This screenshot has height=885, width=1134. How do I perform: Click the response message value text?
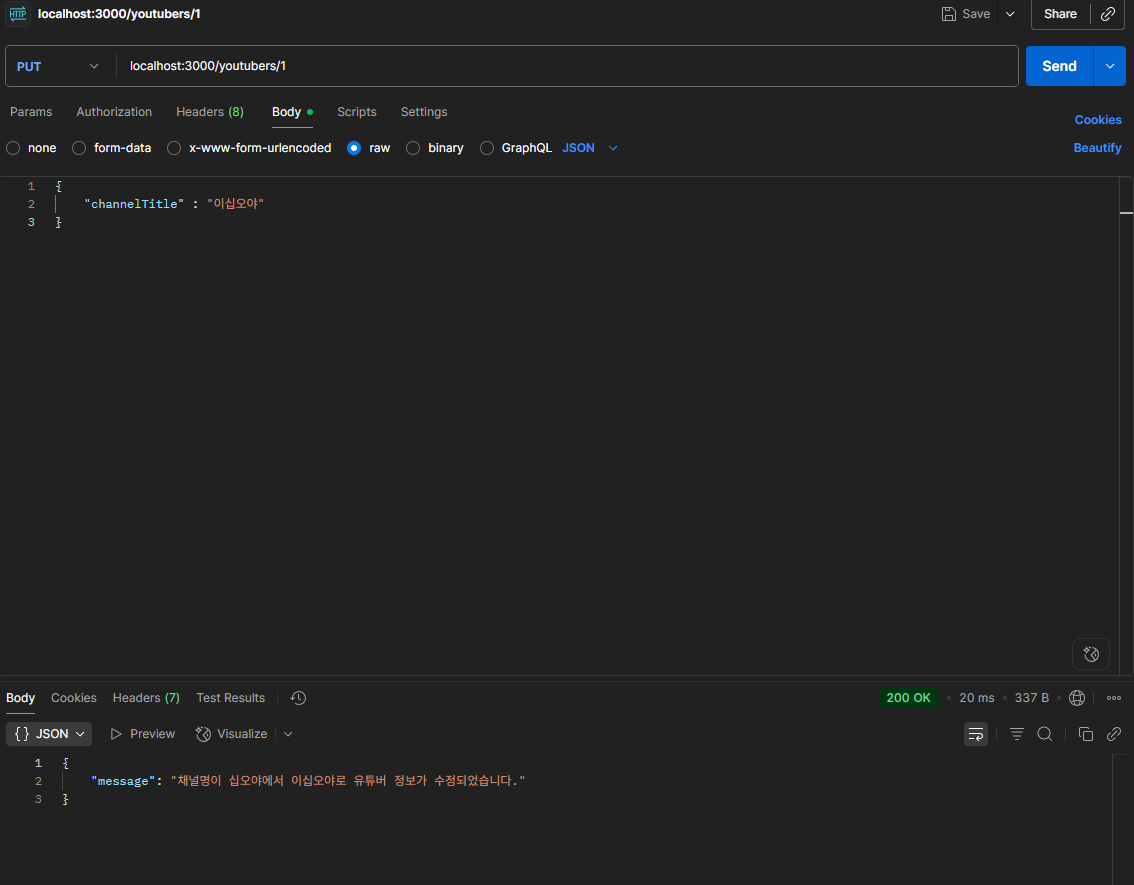point(348,781)
